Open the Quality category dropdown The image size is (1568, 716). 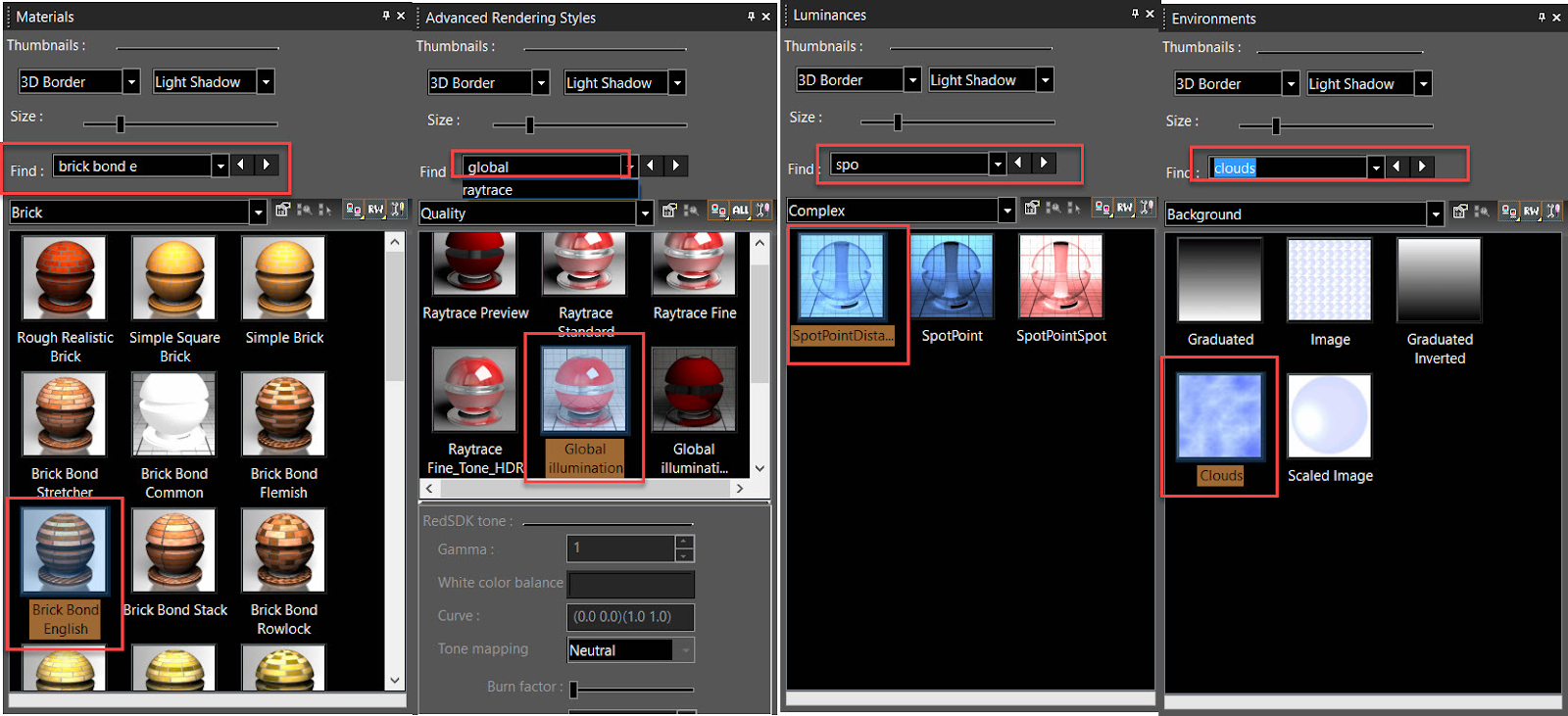pos(645,213)
